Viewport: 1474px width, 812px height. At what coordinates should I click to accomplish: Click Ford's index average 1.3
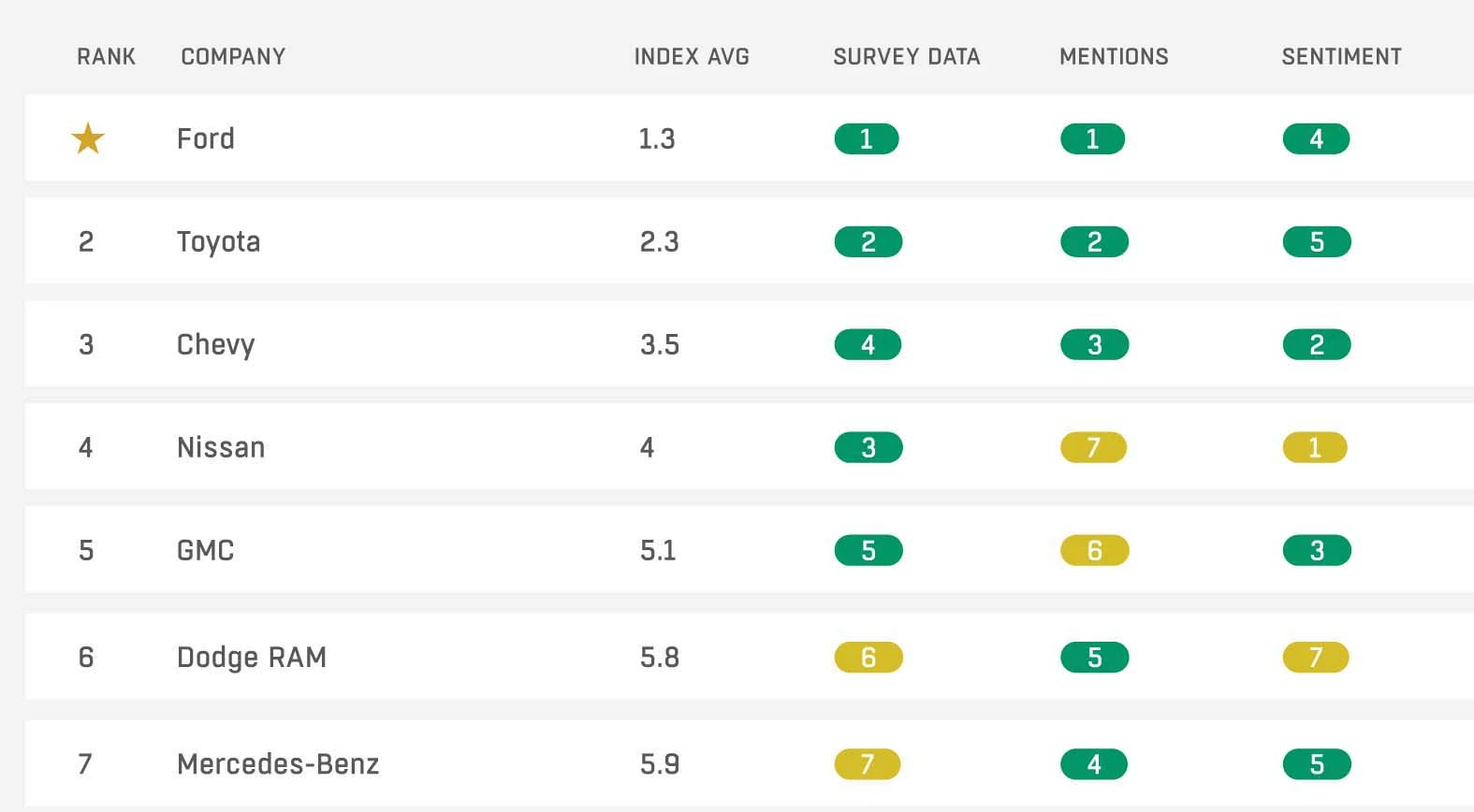pos(657,138)
